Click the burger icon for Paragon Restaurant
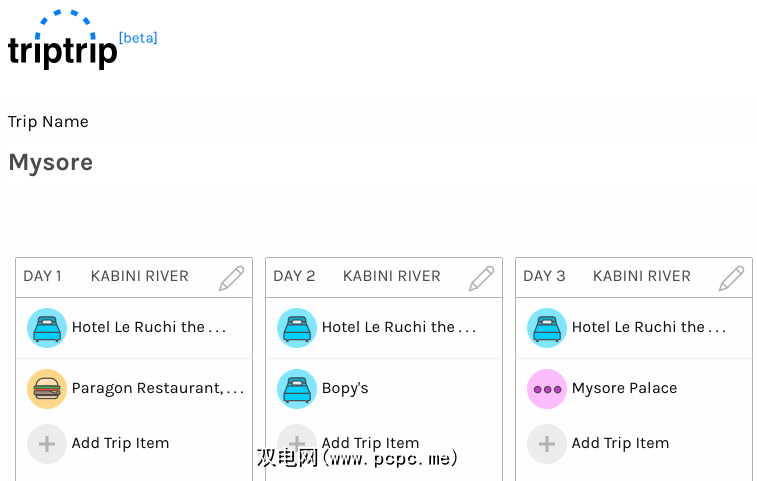757x481 pixels. click(47, 389)
